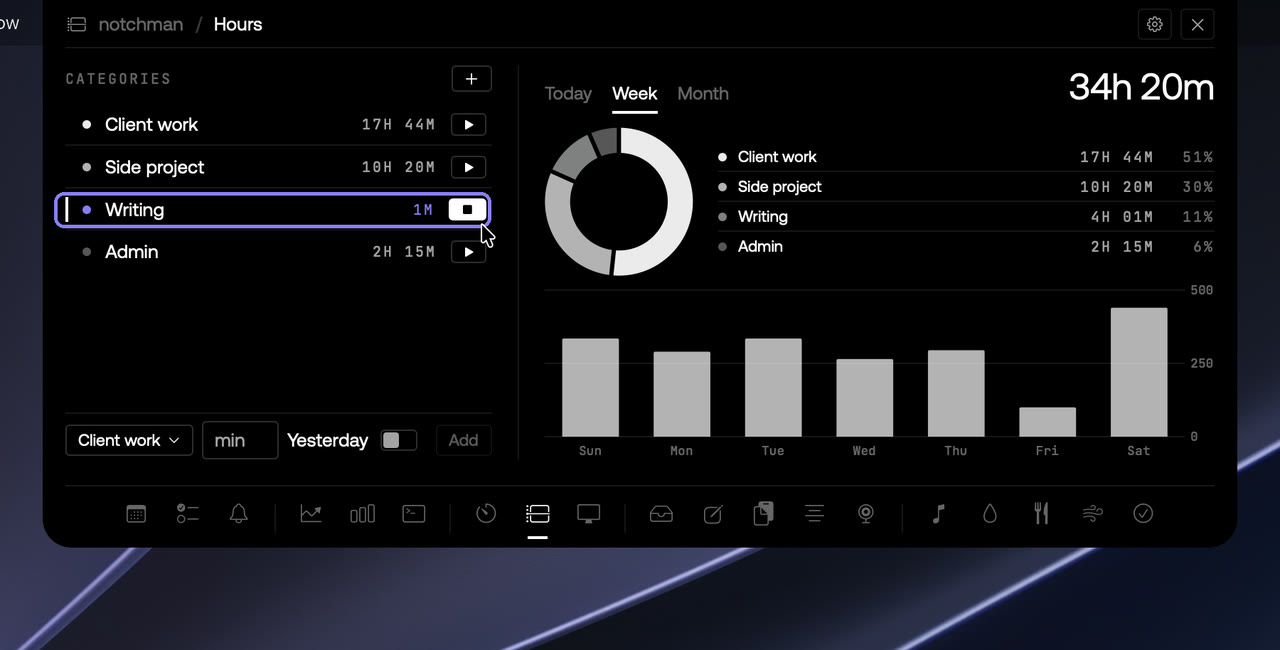Open the inbox tray icon
This screenshot has width=1280, height=650.
(661, 514)
